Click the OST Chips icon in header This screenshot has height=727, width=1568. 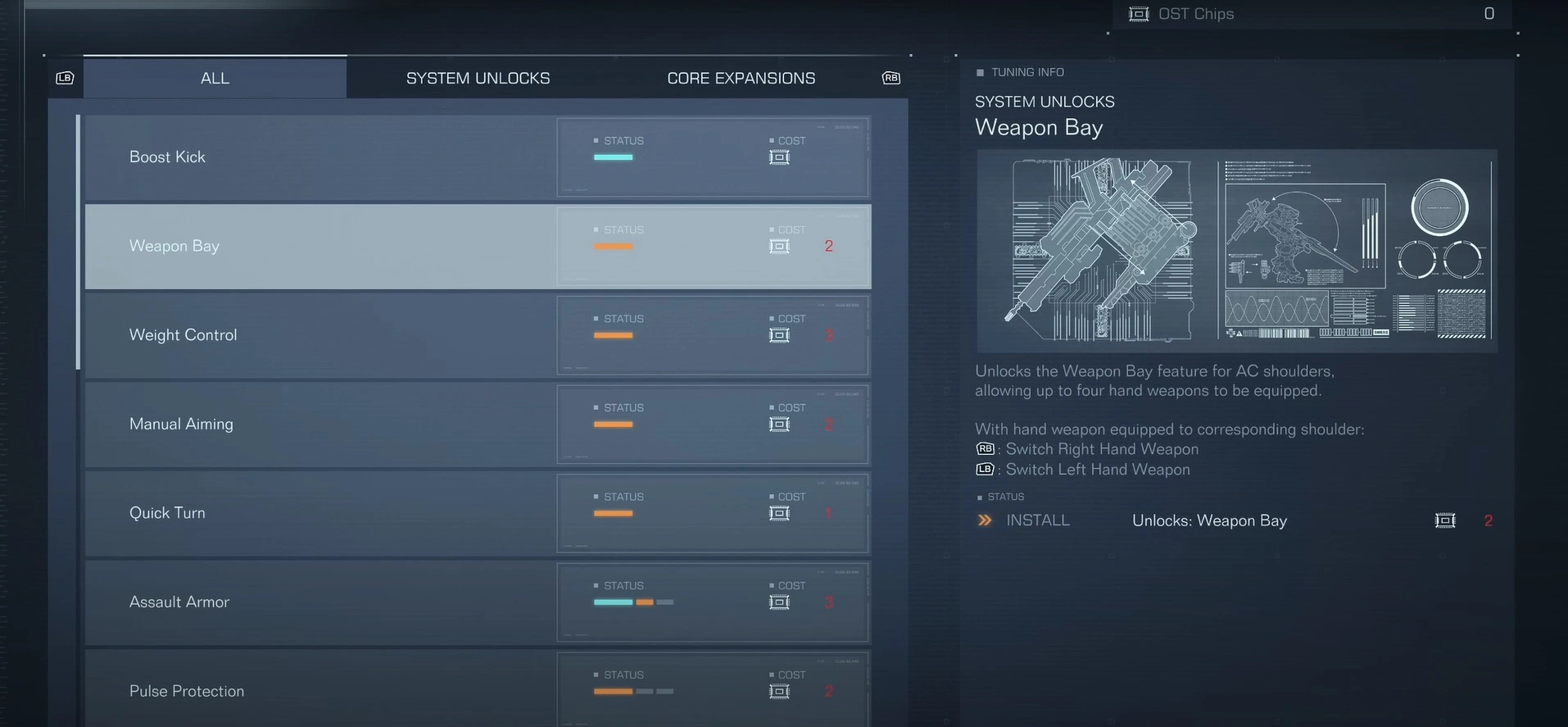(x=1139, y=14)
